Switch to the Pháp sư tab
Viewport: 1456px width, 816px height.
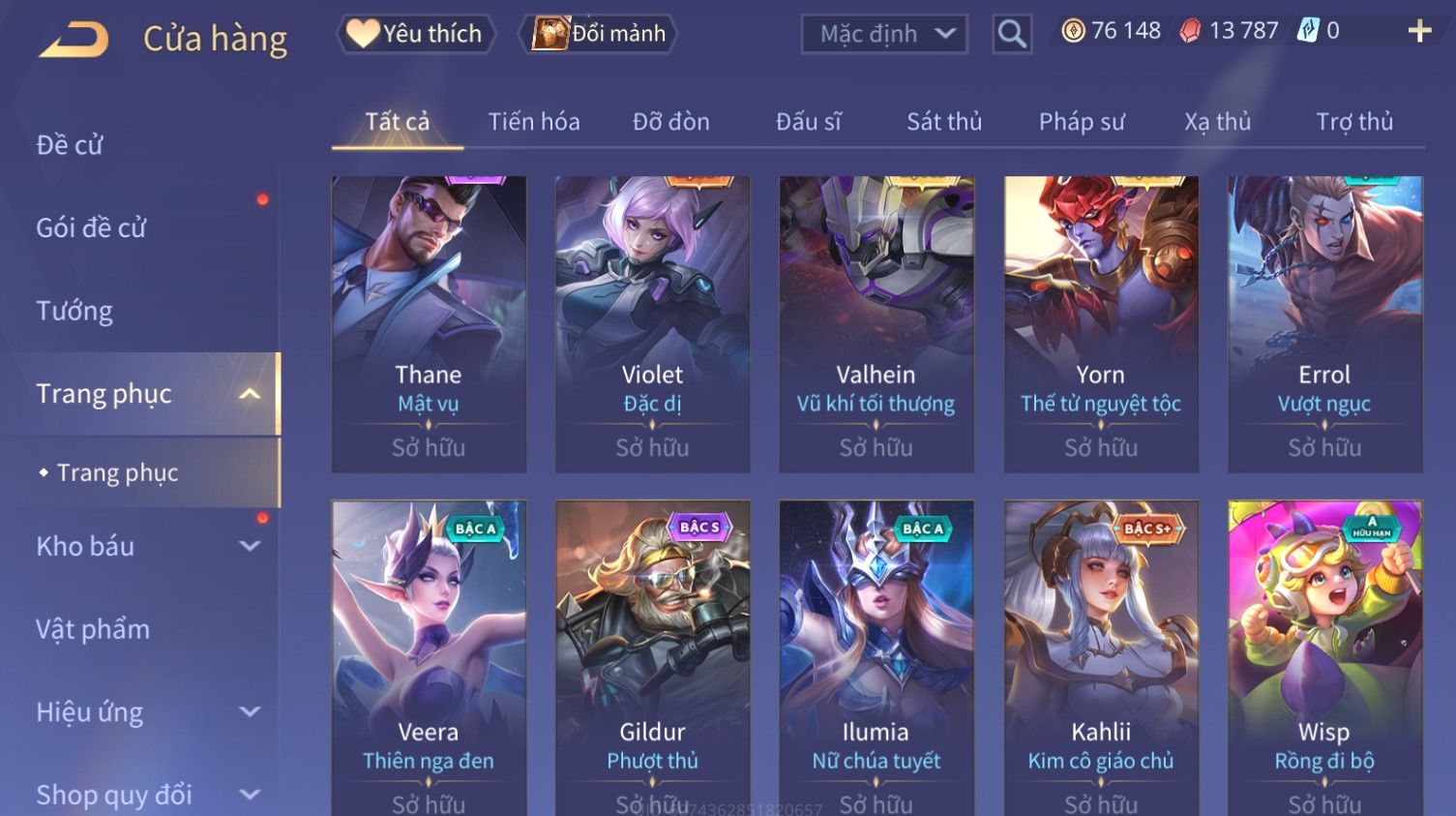(x=1082, y=122)
